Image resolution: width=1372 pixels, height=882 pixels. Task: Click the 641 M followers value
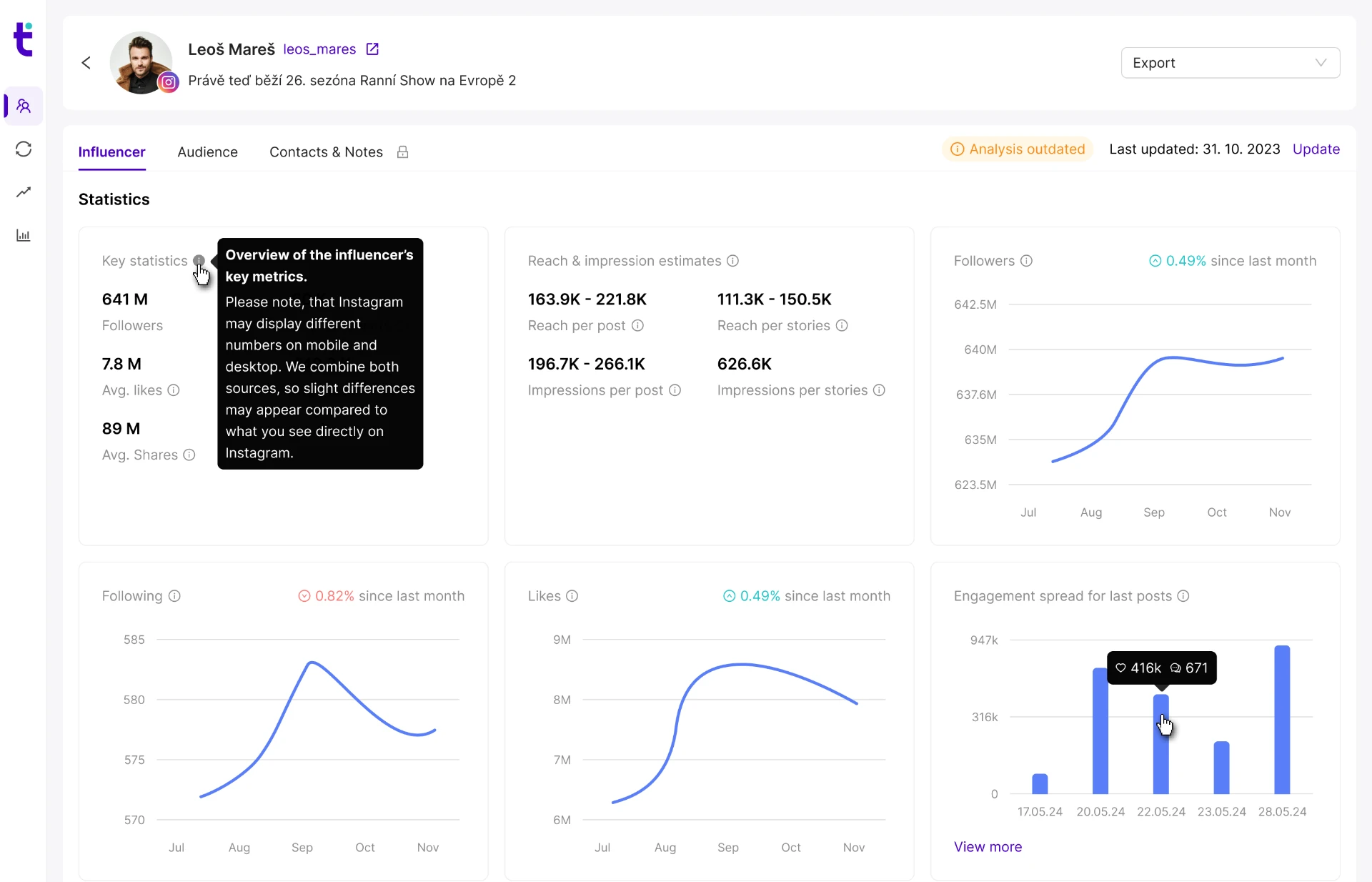click(x=125, y=299)
